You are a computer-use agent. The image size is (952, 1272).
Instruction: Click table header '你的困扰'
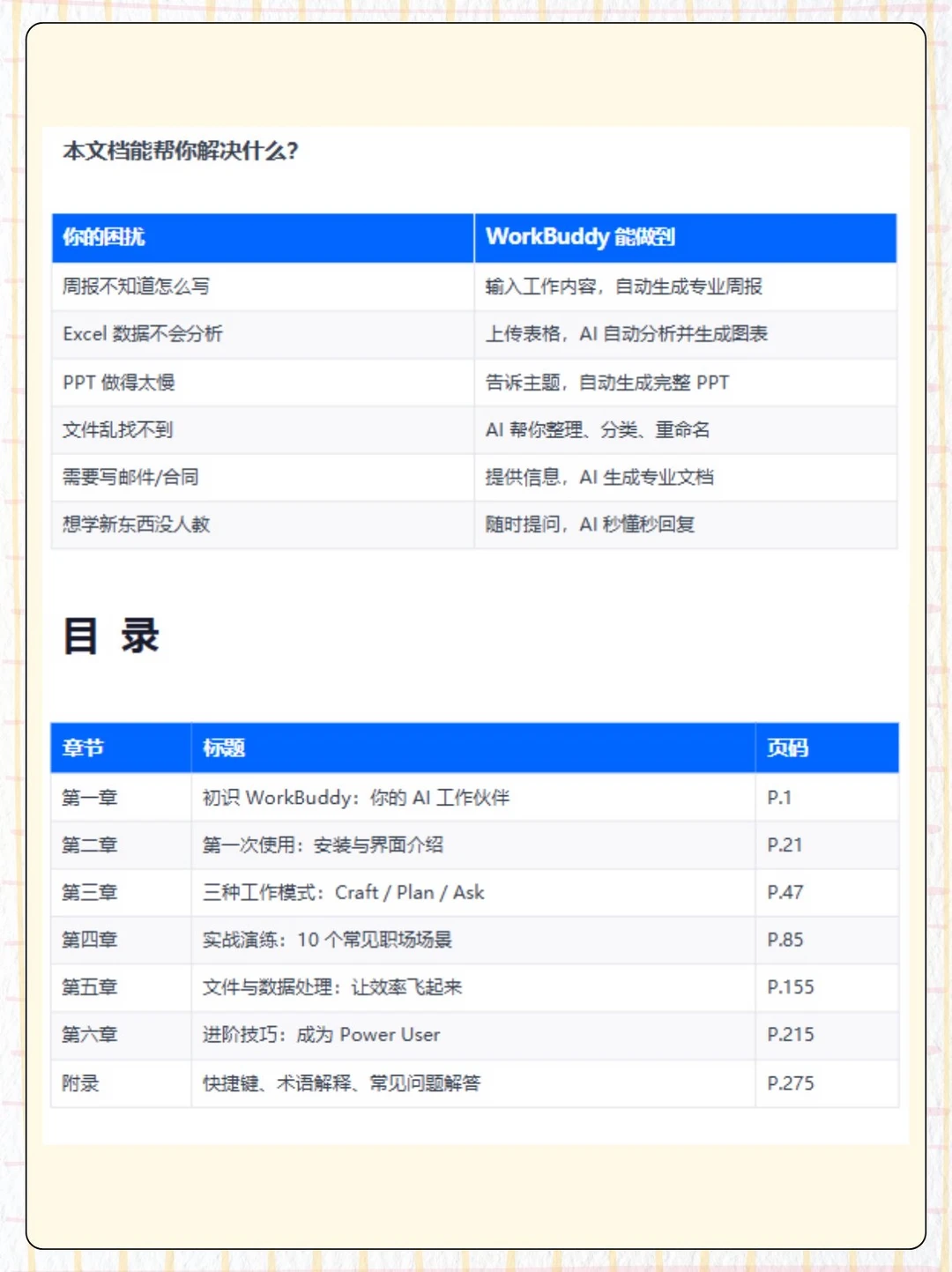click(x=263, y=237)
